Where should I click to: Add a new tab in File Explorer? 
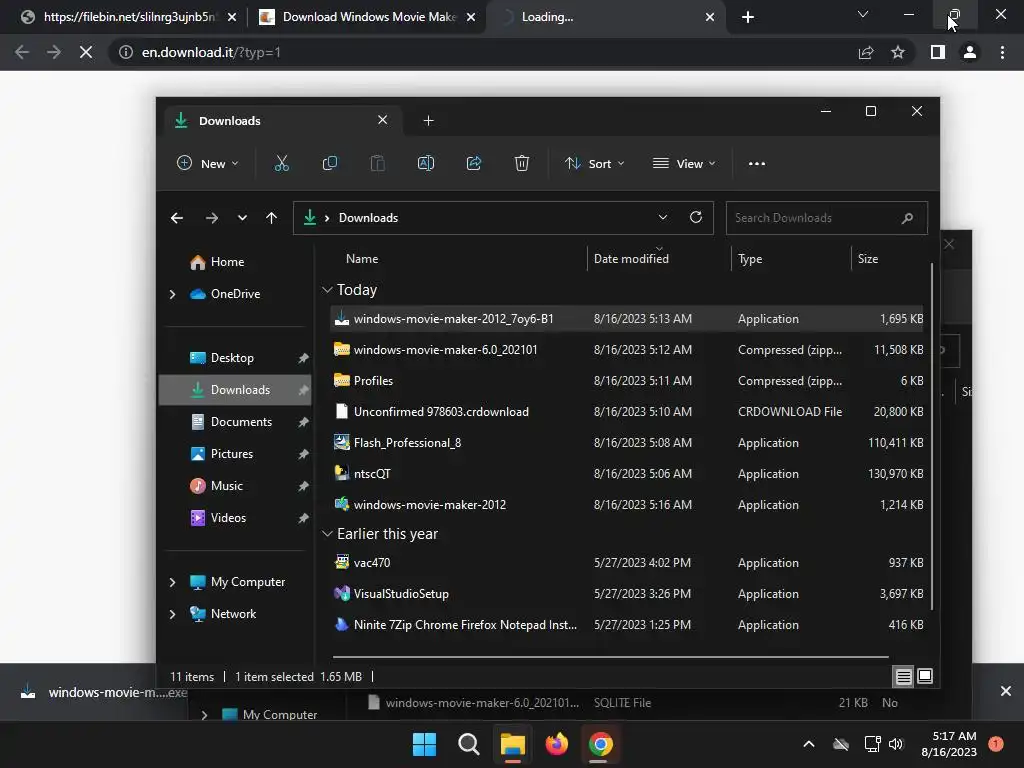pos(428,121)
